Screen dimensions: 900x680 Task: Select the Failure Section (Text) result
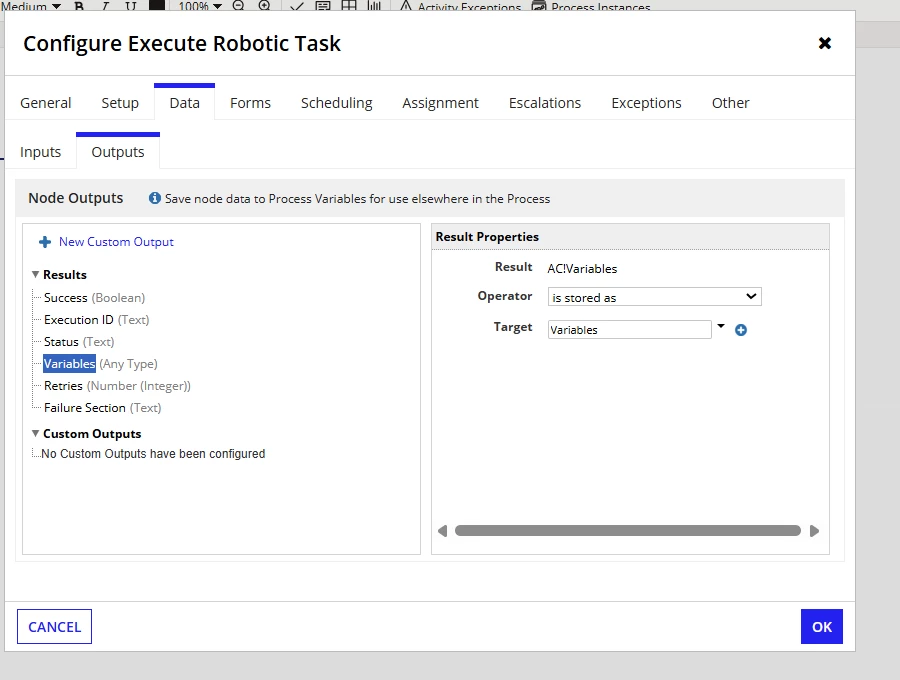pyautogui.click(x=102, y=408)
